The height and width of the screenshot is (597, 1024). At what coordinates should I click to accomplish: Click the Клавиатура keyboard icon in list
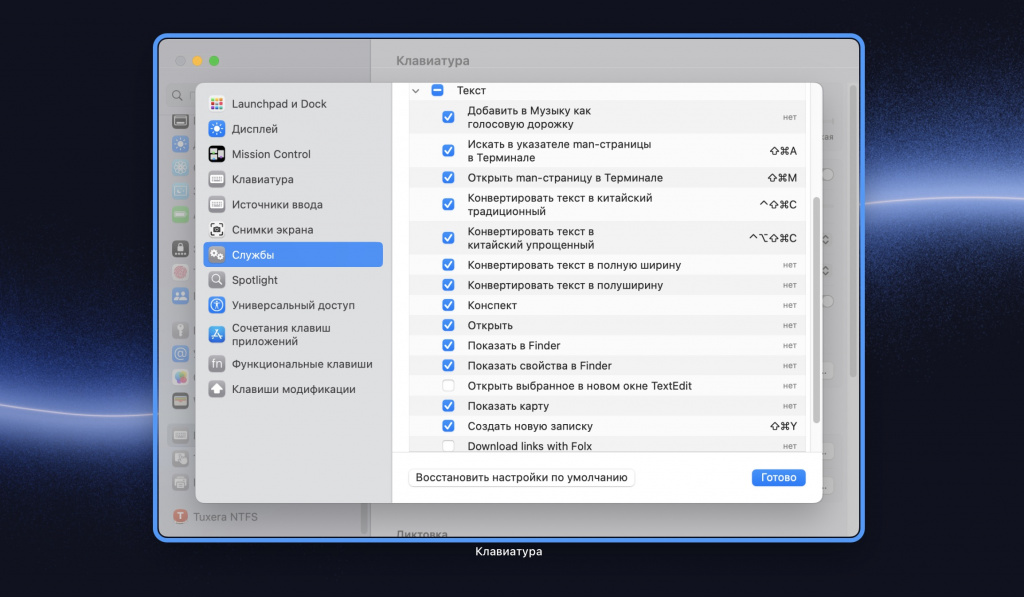pyautogui.click(x=216, y=179)
